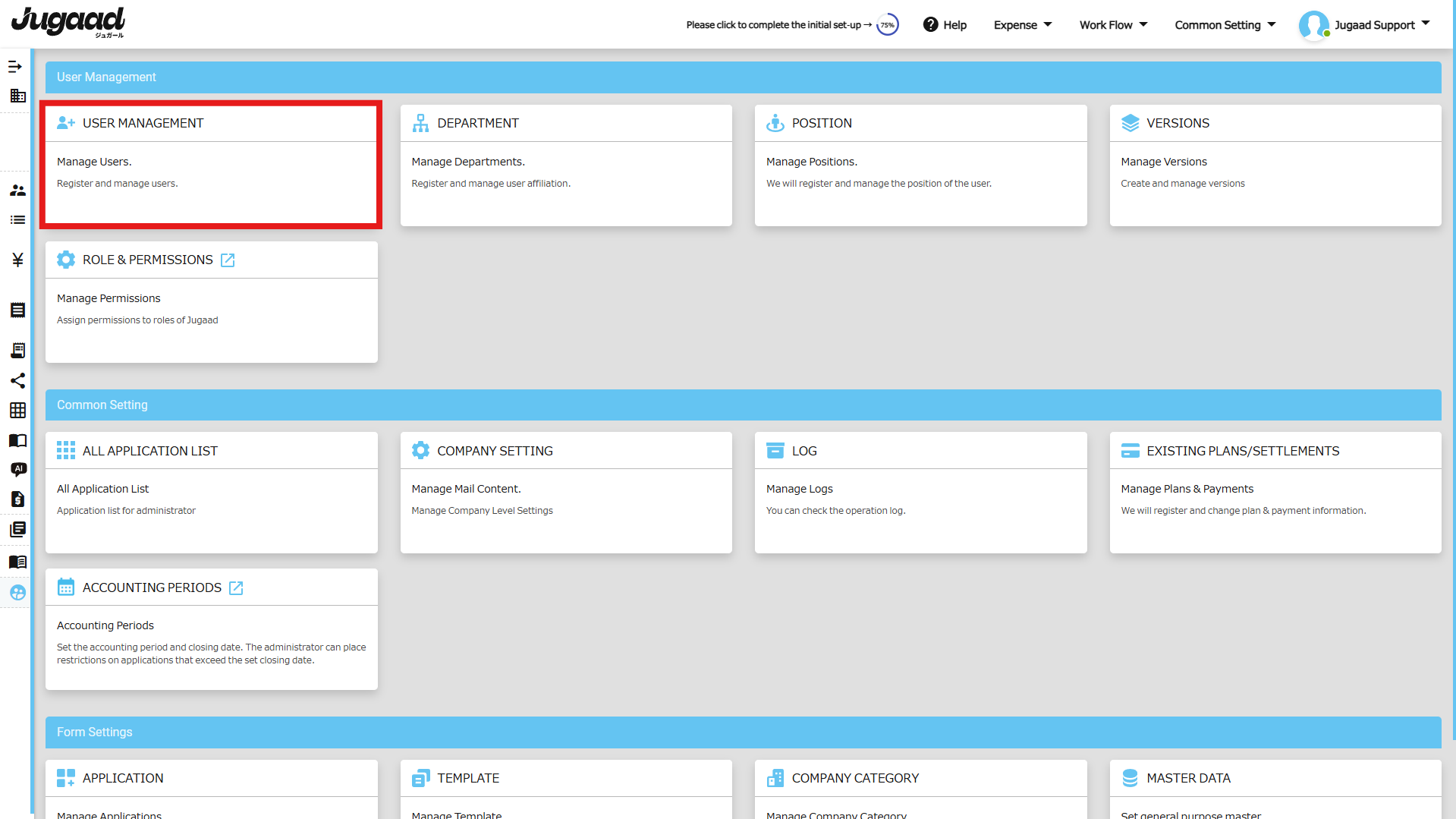Click the Template copy icon
Image resolution: width=1456 pixels, height=819 pixels.
(420, 778)
